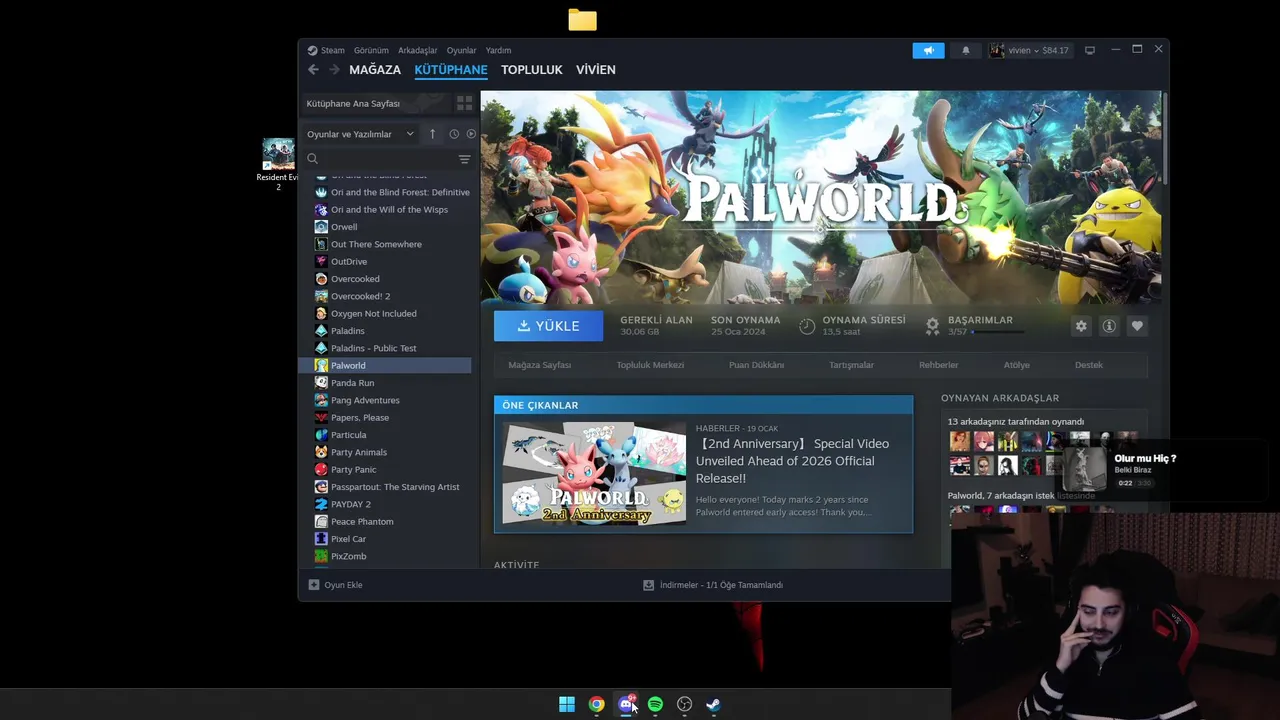The image size is (1280, 720).
Task: Click the library search input field
Action: (x=387, y=159)
